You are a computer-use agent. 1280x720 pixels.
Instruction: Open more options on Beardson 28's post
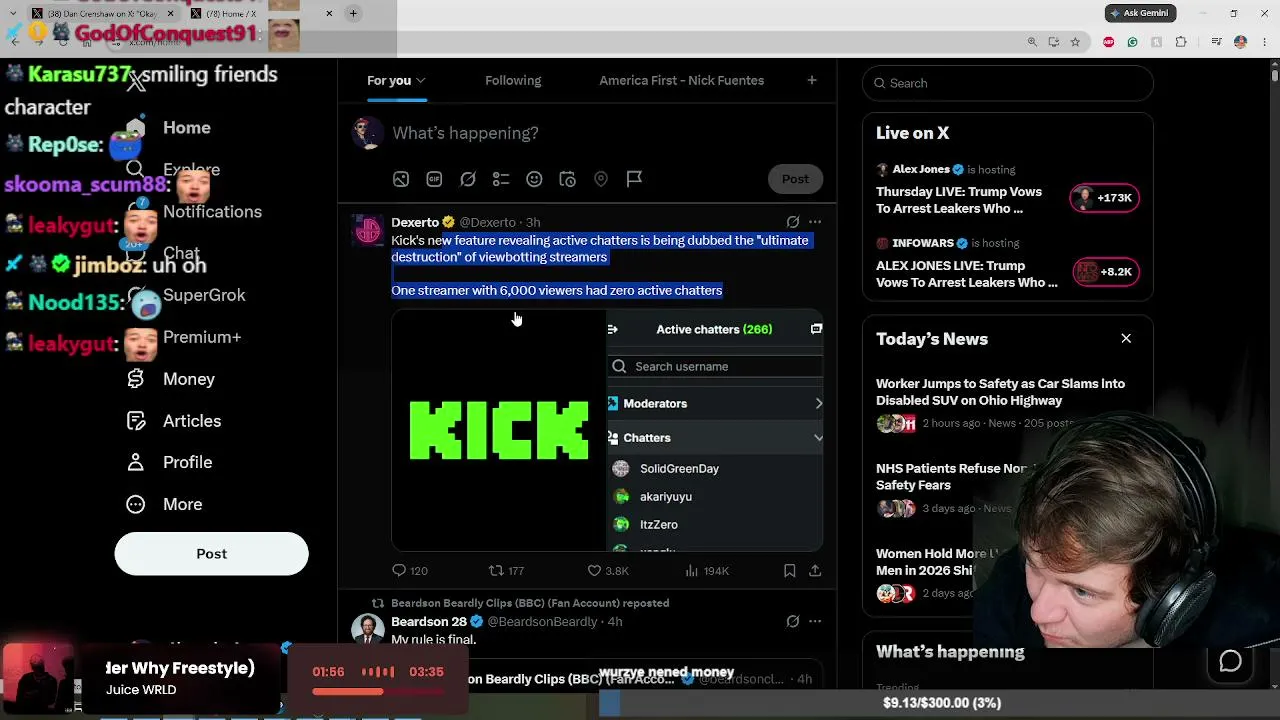(815, 622)
